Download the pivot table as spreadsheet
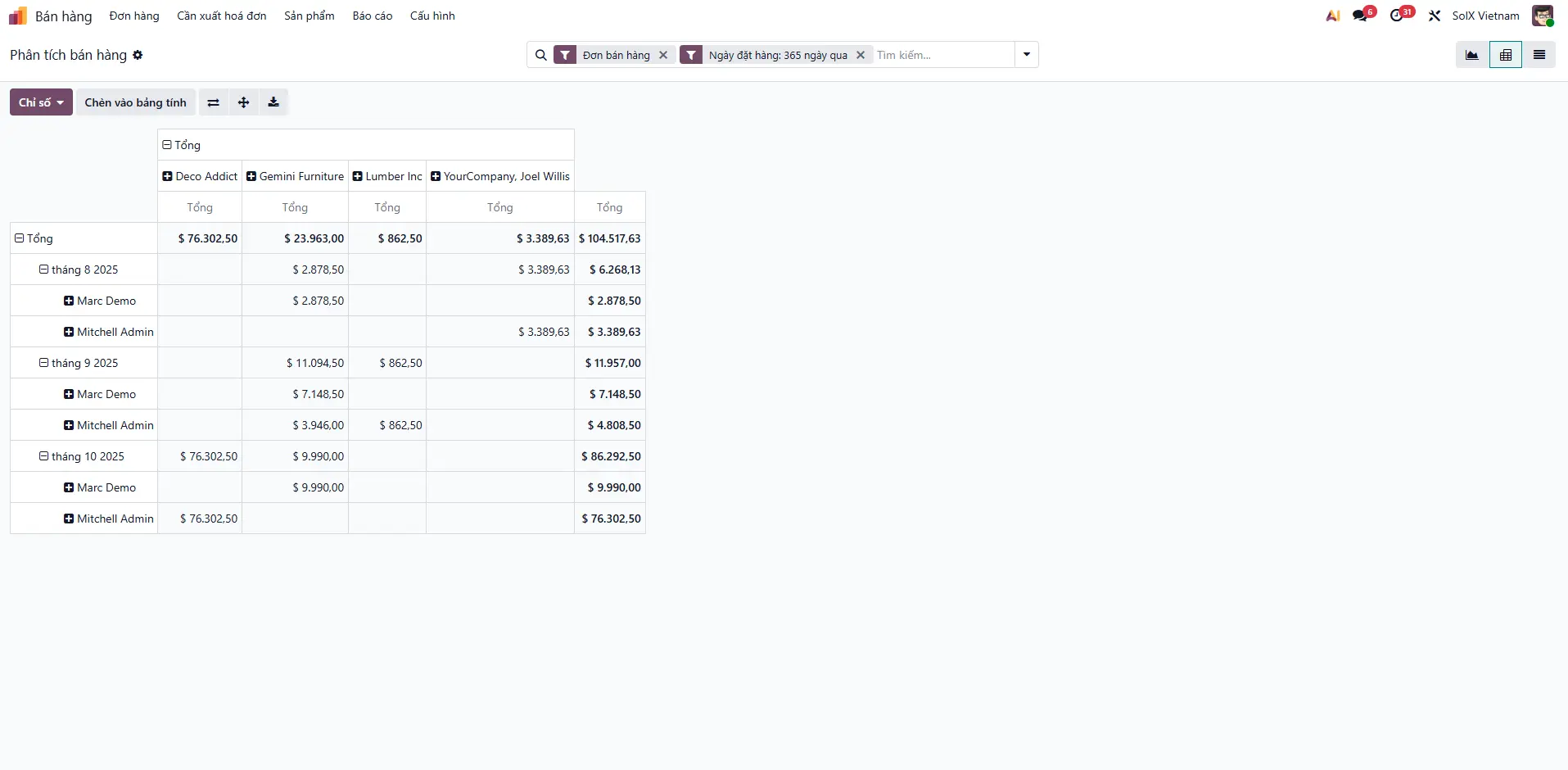The image size is (1568, 770). pyautogui.click(x=273, y=102)
